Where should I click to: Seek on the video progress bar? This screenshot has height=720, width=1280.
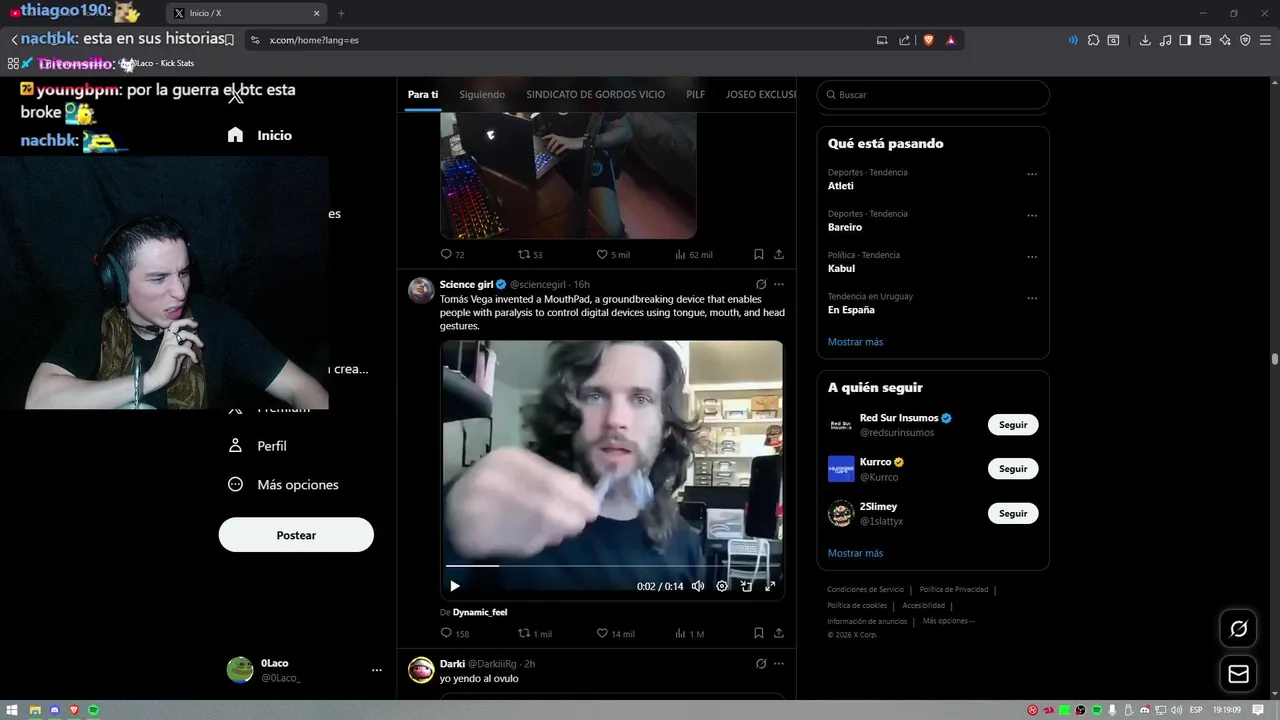click(612, 566)
